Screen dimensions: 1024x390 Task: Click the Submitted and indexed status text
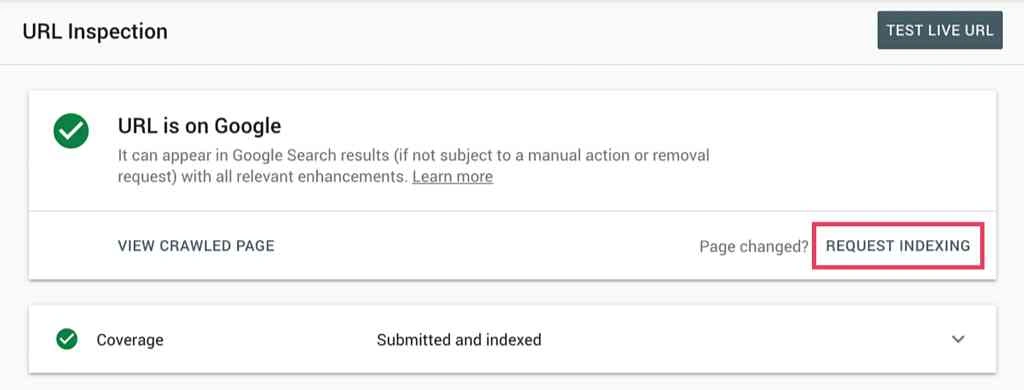[459, 340]
